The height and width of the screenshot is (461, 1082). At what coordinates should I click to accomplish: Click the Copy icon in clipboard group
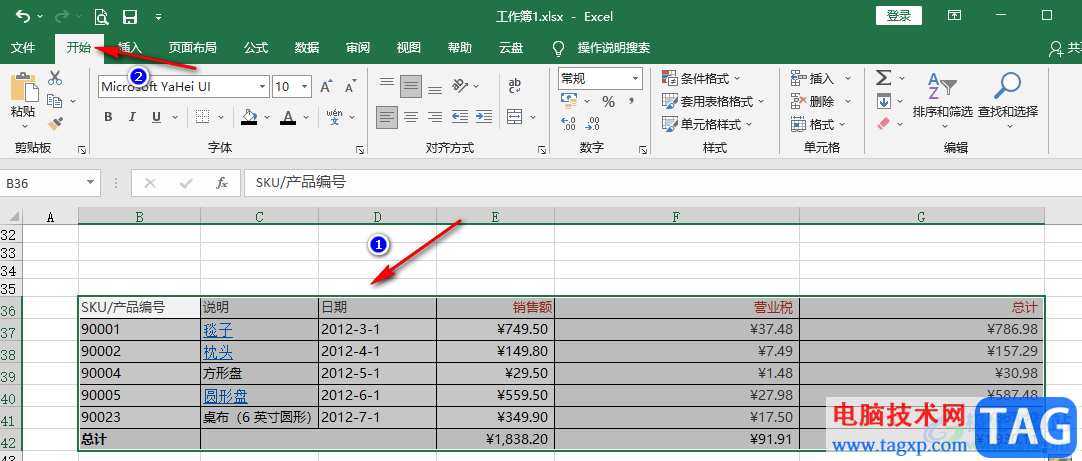coord(55,101)
